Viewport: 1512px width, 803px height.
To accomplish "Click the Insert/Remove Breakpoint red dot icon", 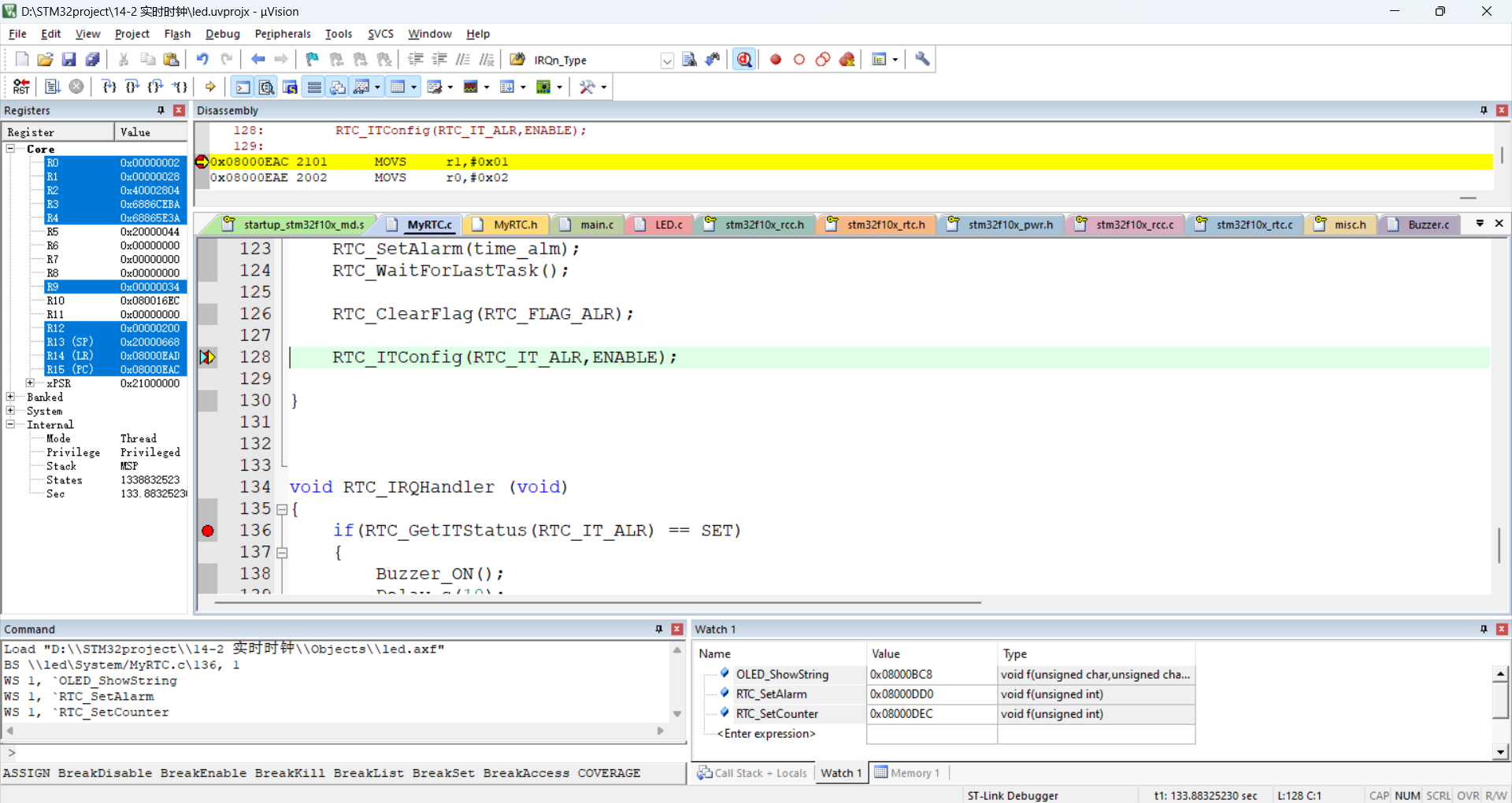I will tap(776, 59).
